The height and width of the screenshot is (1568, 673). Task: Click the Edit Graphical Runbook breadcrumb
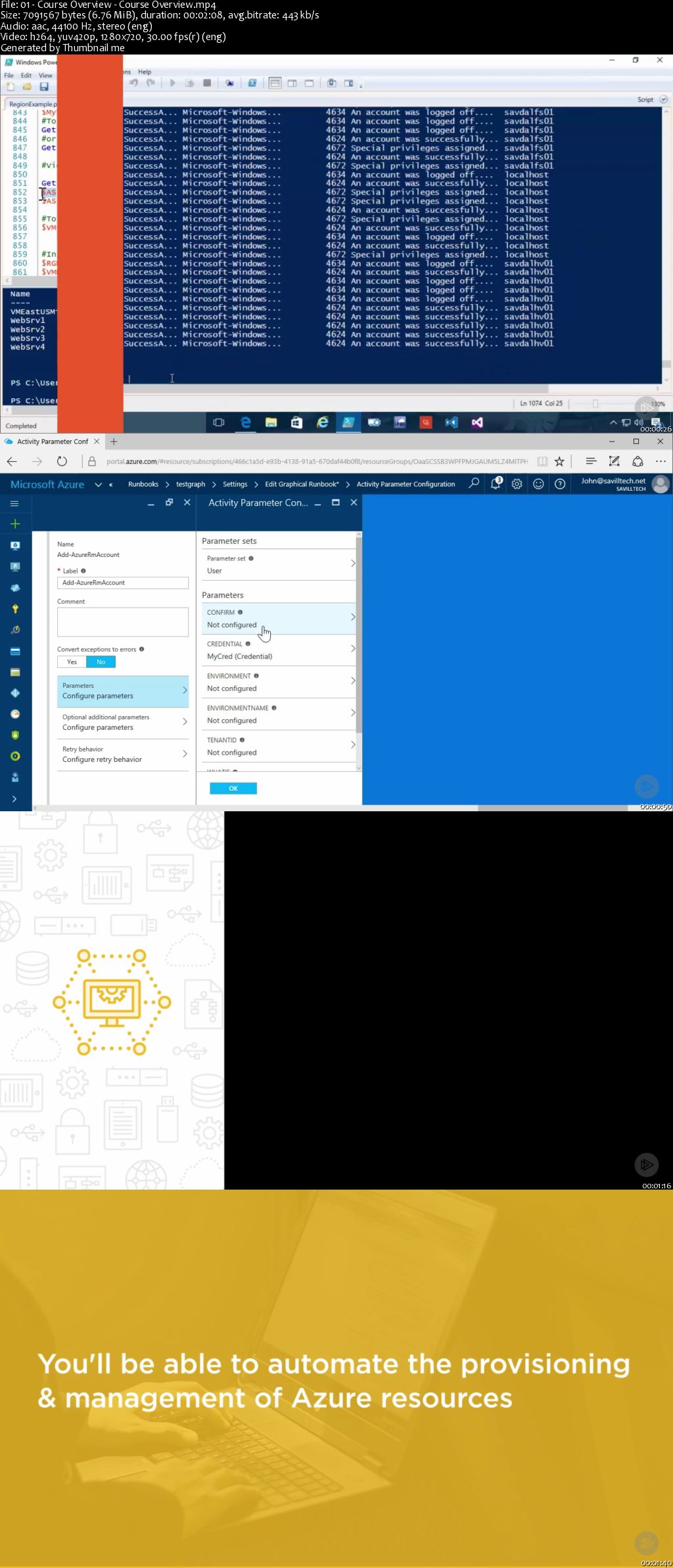coord(302,484)
